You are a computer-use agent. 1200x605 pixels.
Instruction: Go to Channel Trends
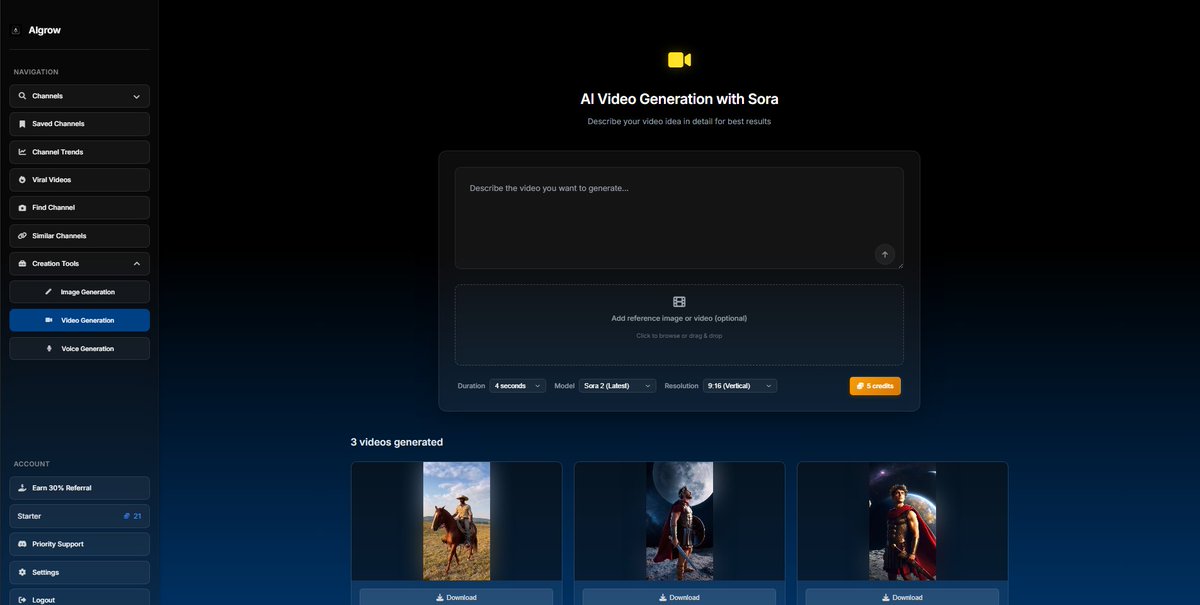point(80,152)
